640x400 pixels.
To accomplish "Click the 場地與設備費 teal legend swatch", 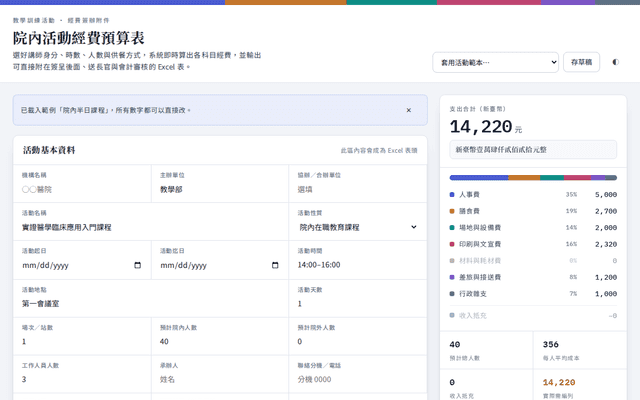I will [x=452, y=228].
